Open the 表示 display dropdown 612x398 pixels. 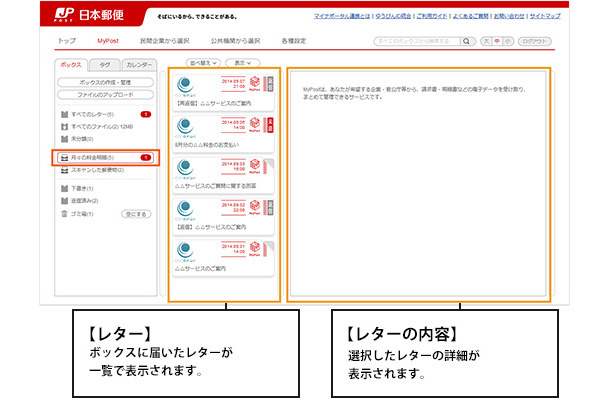242,63
